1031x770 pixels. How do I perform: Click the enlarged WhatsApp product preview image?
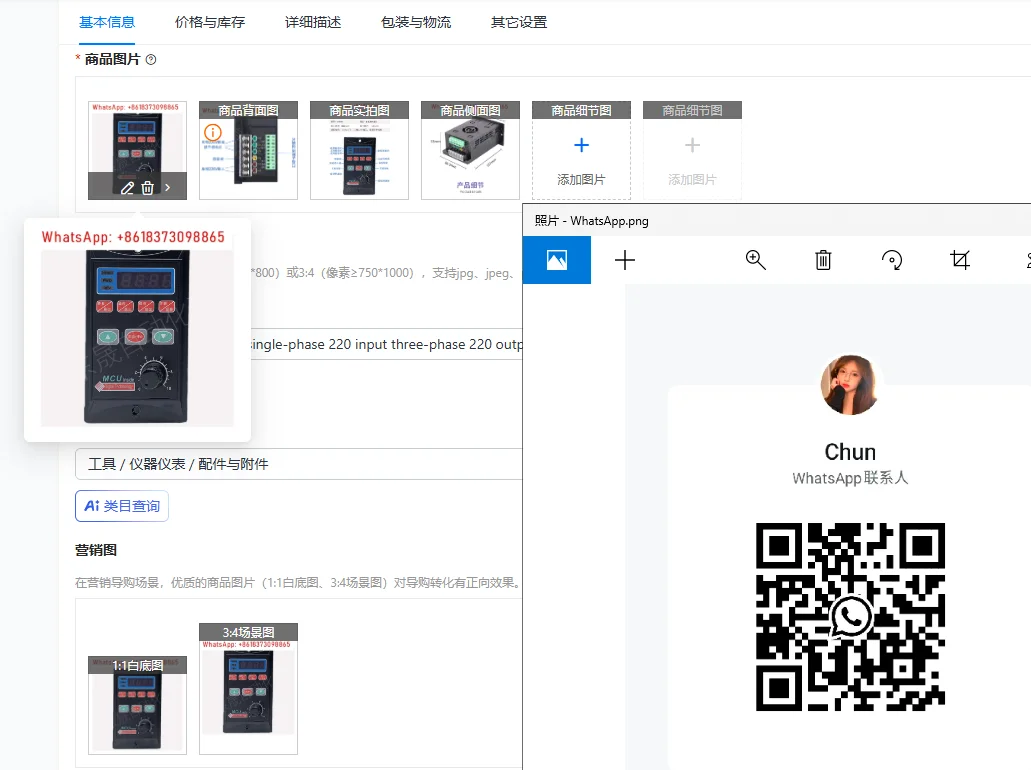click(137, 328)
